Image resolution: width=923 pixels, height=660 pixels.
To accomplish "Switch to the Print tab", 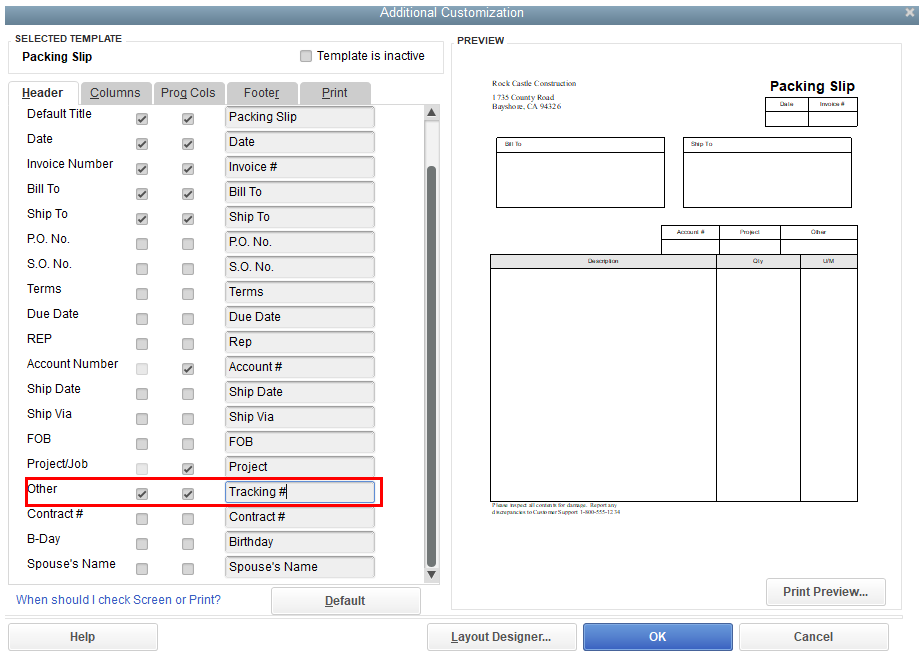I will [x=335, y=92].
